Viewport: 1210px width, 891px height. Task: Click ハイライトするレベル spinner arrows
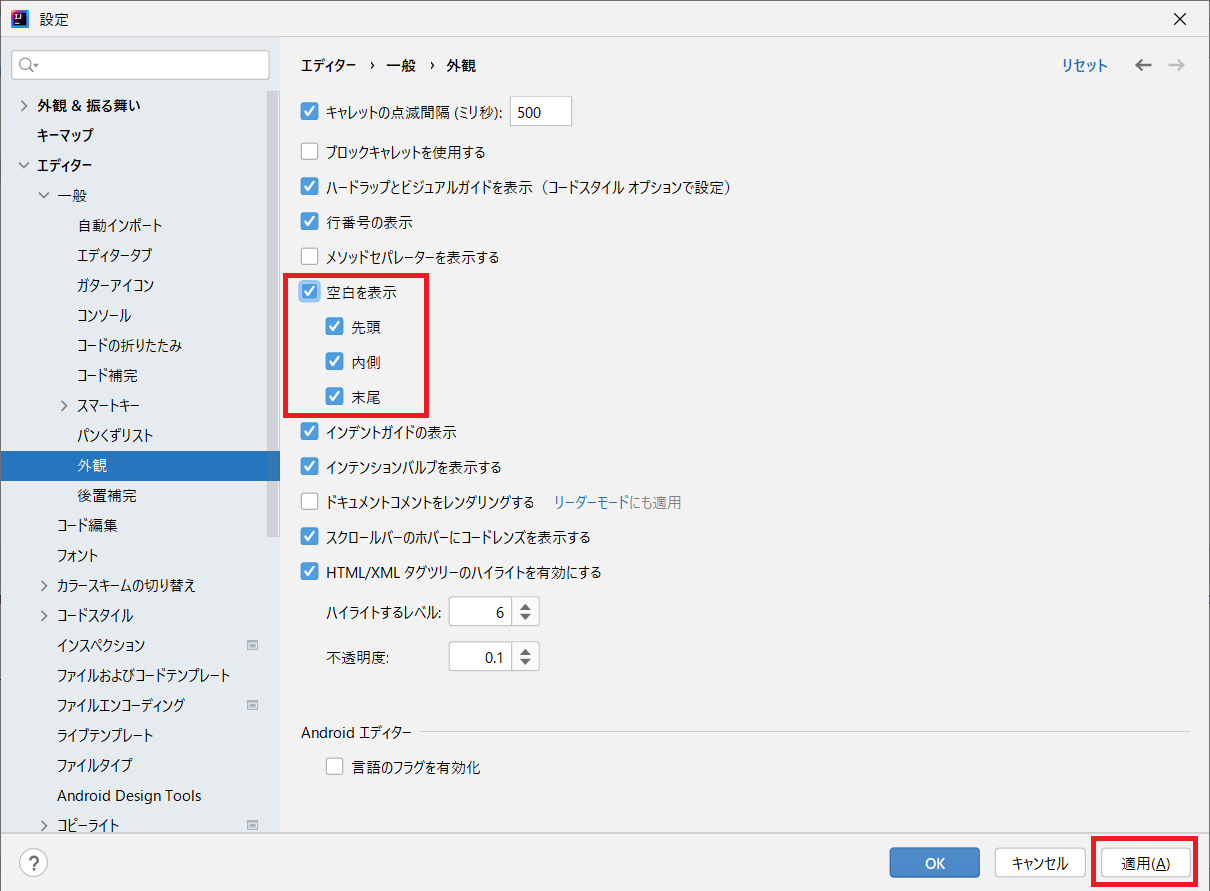pyautogui.click(x=526, y=612)
